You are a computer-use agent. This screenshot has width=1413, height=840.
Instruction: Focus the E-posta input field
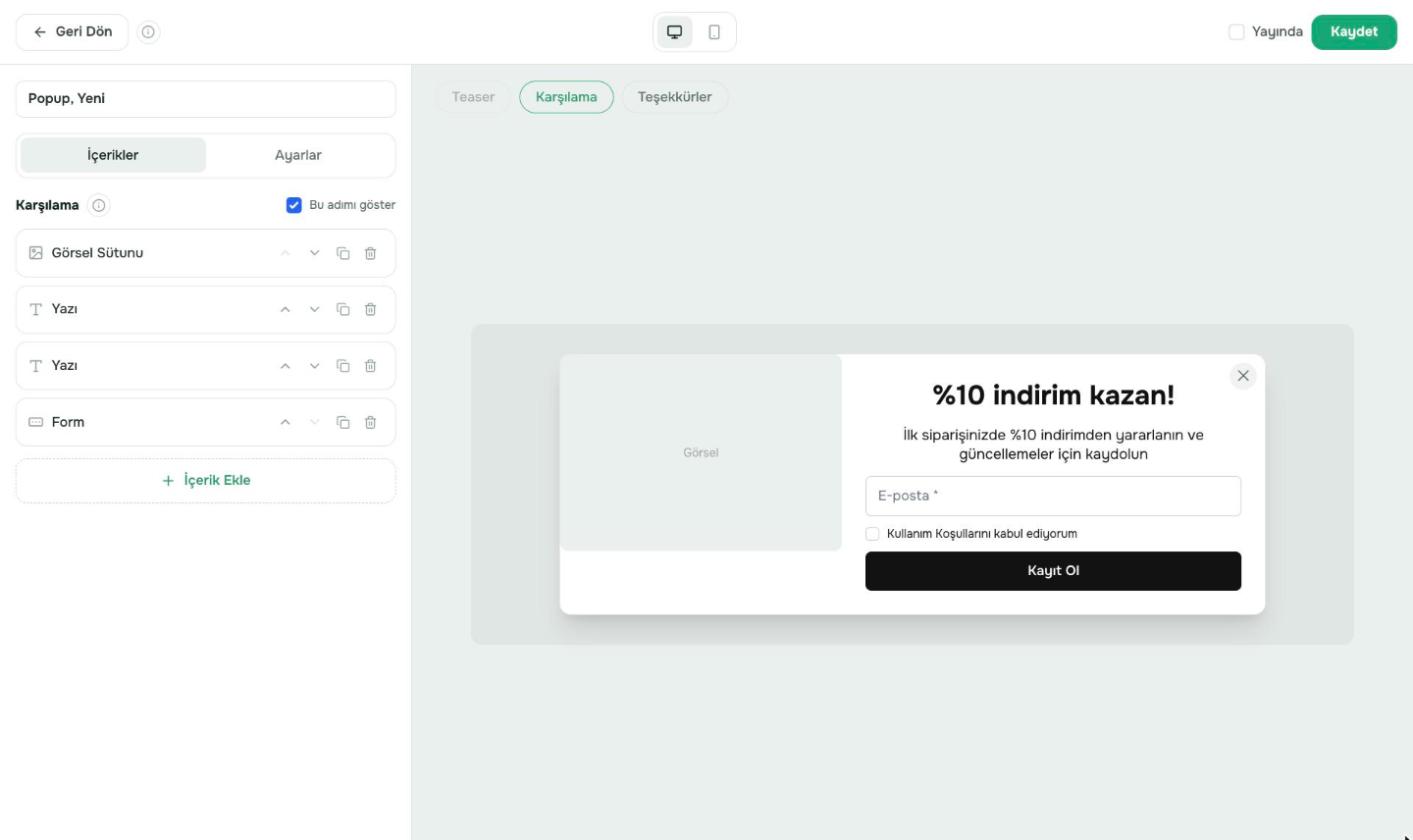[1053, 496]
